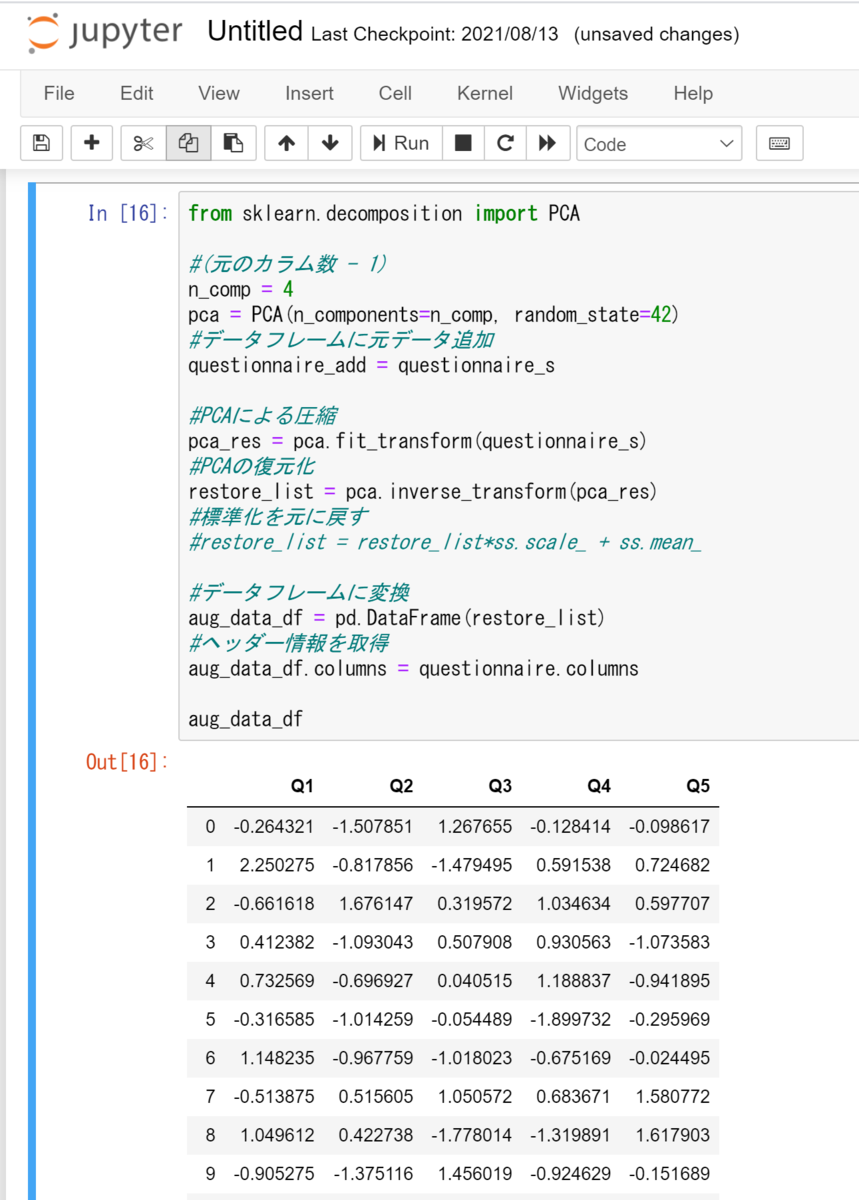Run the current cell with the Run button
The height and width of the screenshot is (1200, 859).
point(399,142)
